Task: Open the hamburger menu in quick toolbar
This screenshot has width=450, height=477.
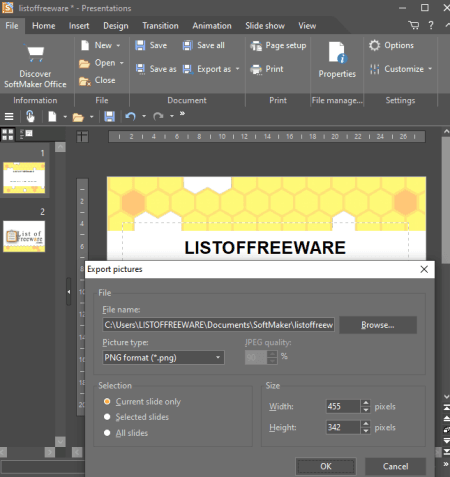Action: point(9,117)
